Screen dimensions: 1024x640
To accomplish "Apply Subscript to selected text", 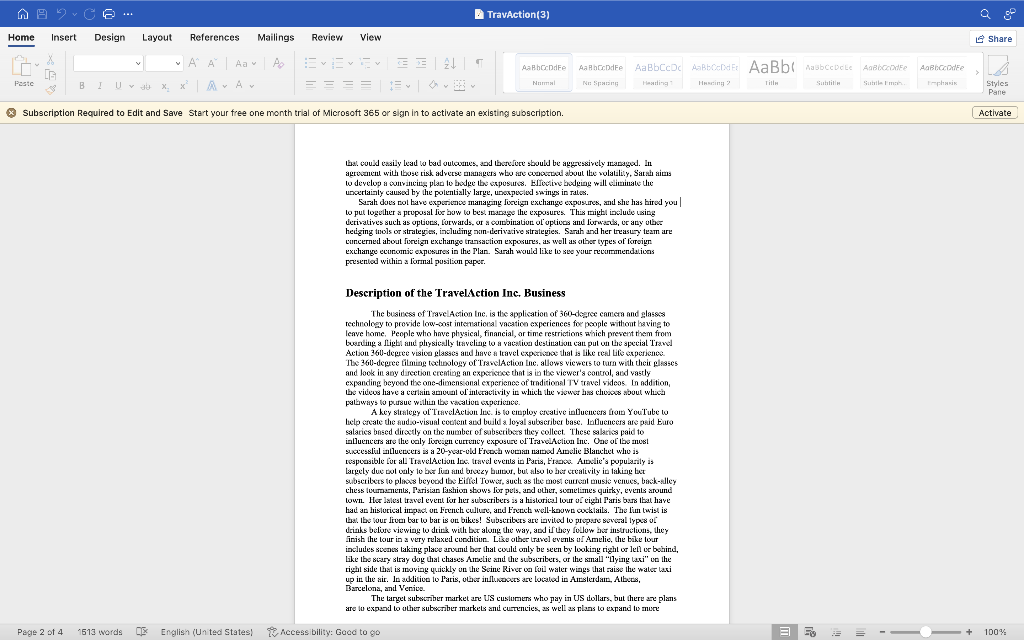I will pos(163,84).
